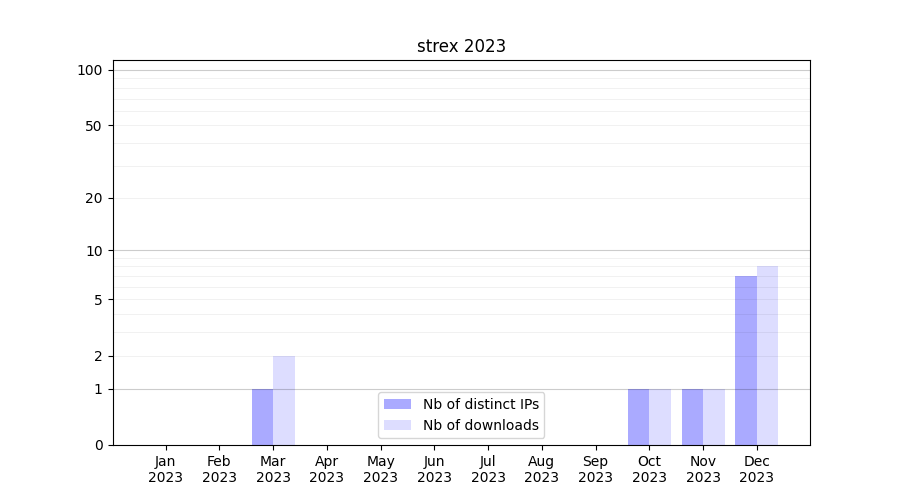Screen dimensions: 900x500
Task: Click the March distinct IPs bar
Action: click(x=262, y=417)
